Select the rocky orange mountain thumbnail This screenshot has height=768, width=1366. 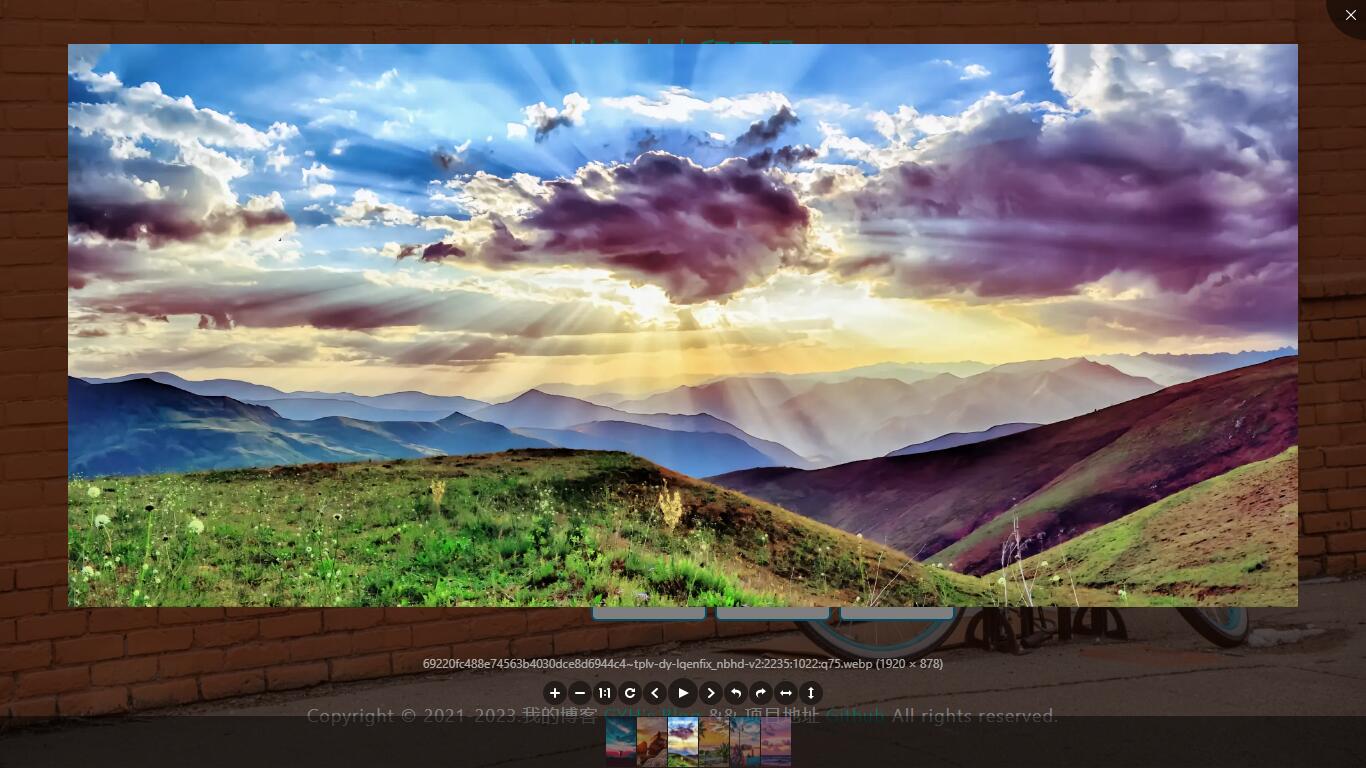pos(652,741)
